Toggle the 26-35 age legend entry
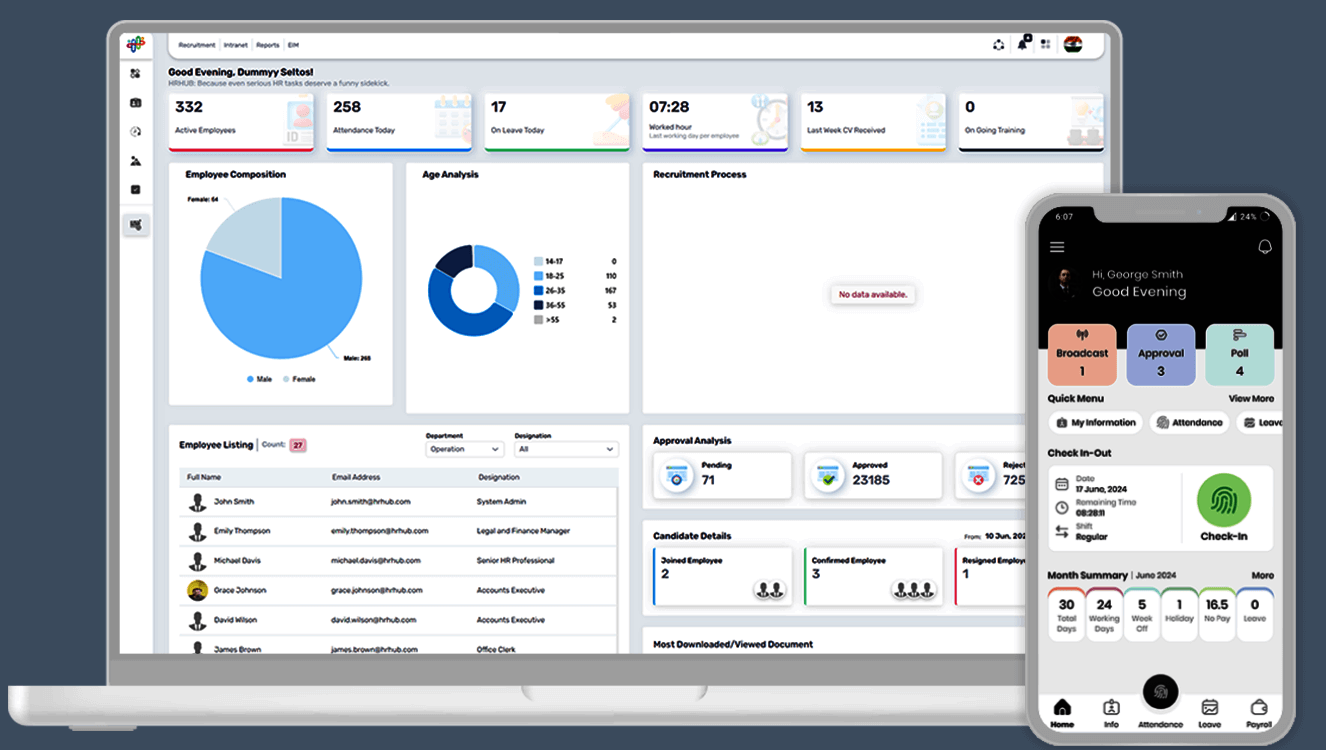 551,290
